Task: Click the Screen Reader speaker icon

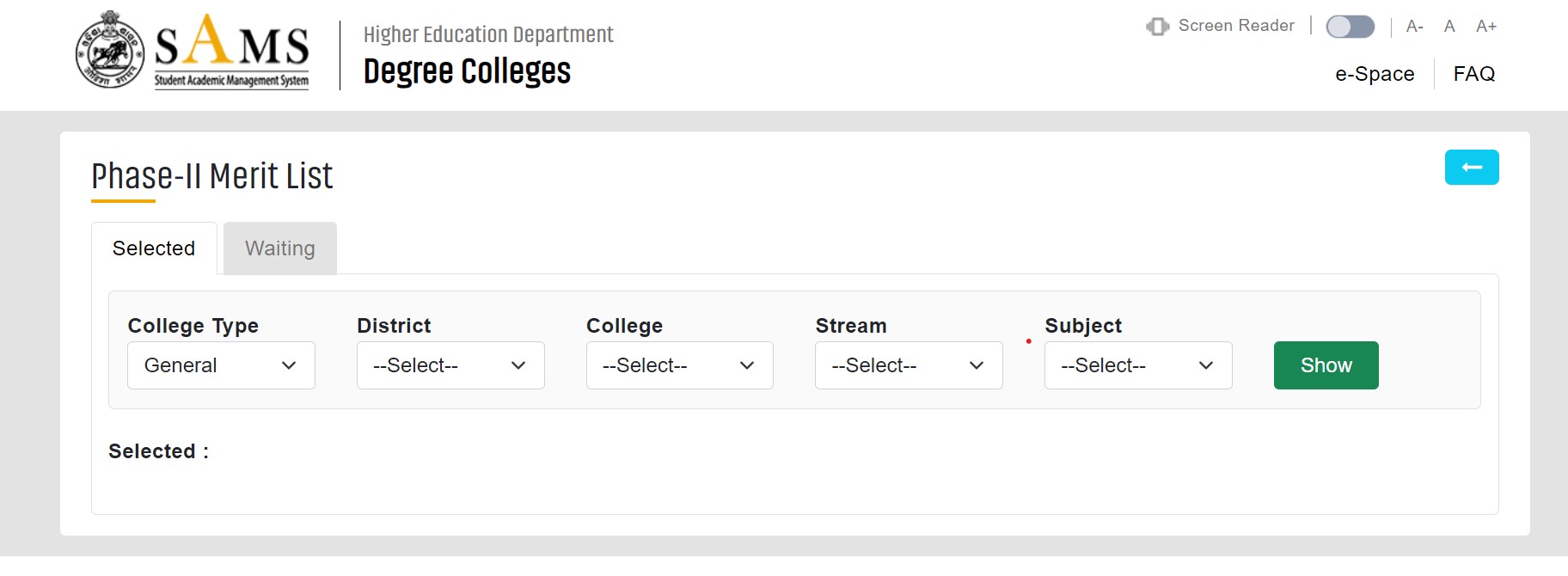Action: (x=1157, y=27)
